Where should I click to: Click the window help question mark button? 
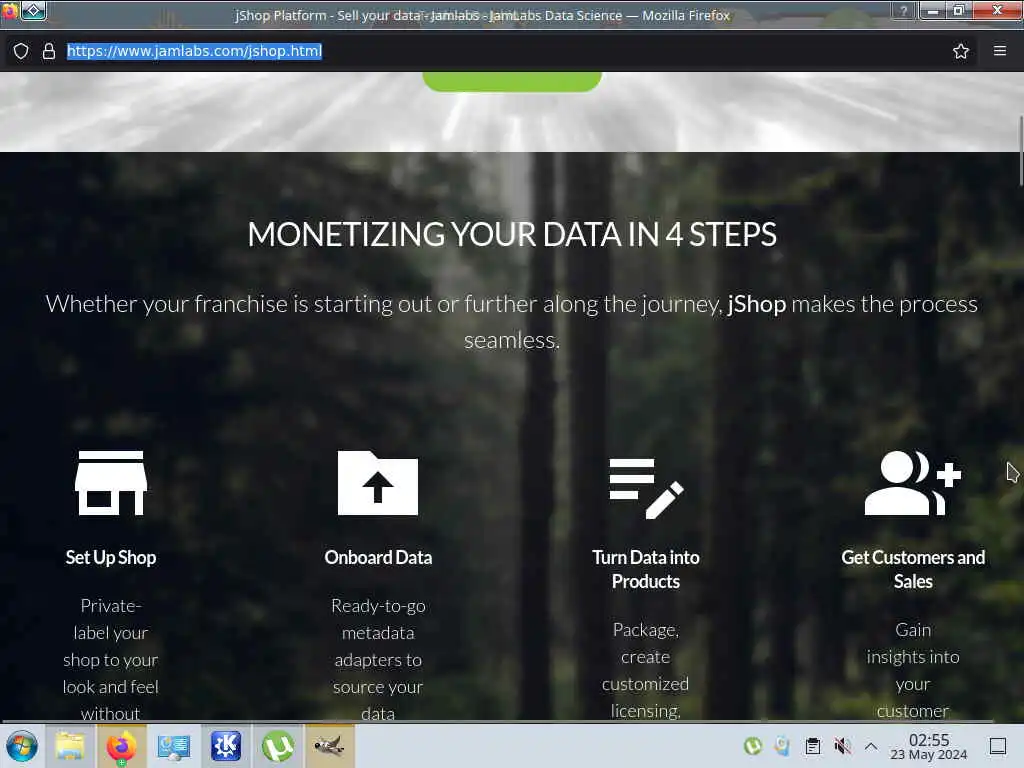coord(904,10)
